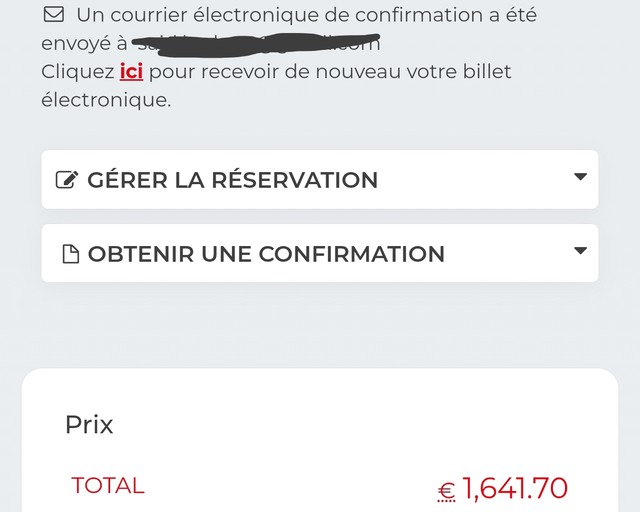Select the total price 1,641.70
Viewport: 640px width, 512px height.
pyautogui.click(x=515, y=488)
